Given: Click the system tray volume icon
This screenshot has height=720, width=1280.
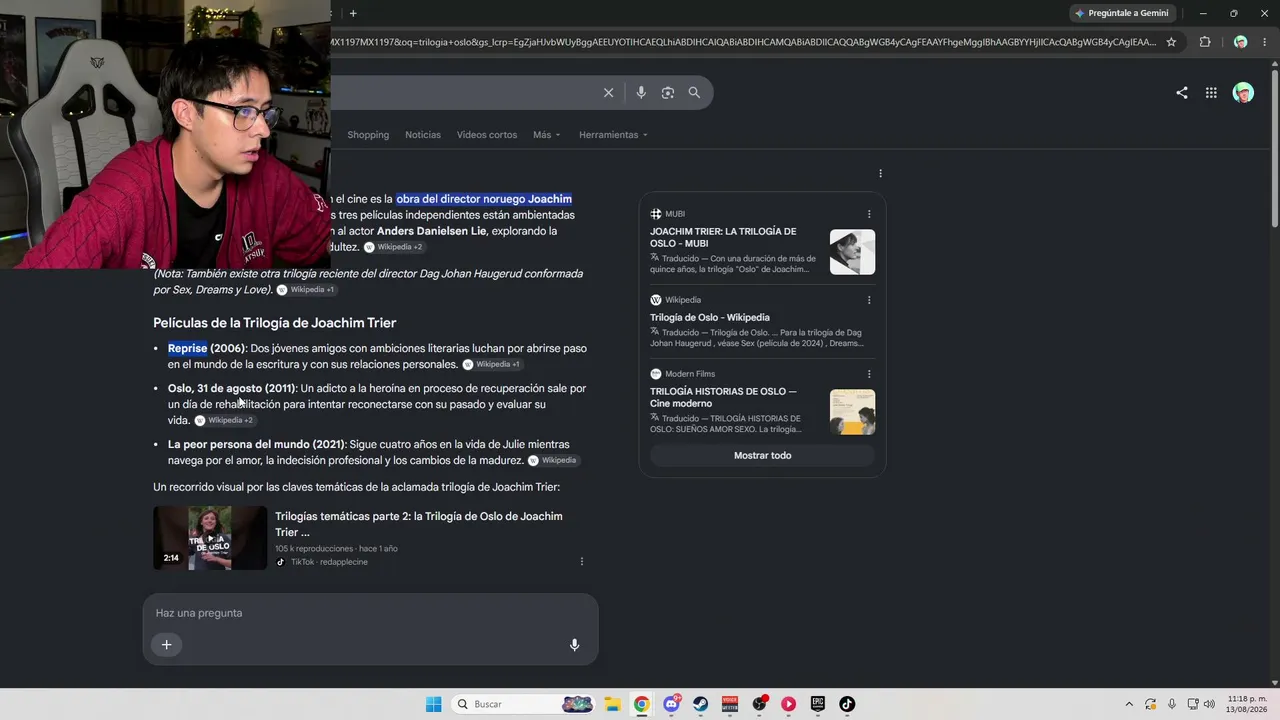Looking at the screenshot, I should click(x=1208, y=704).
